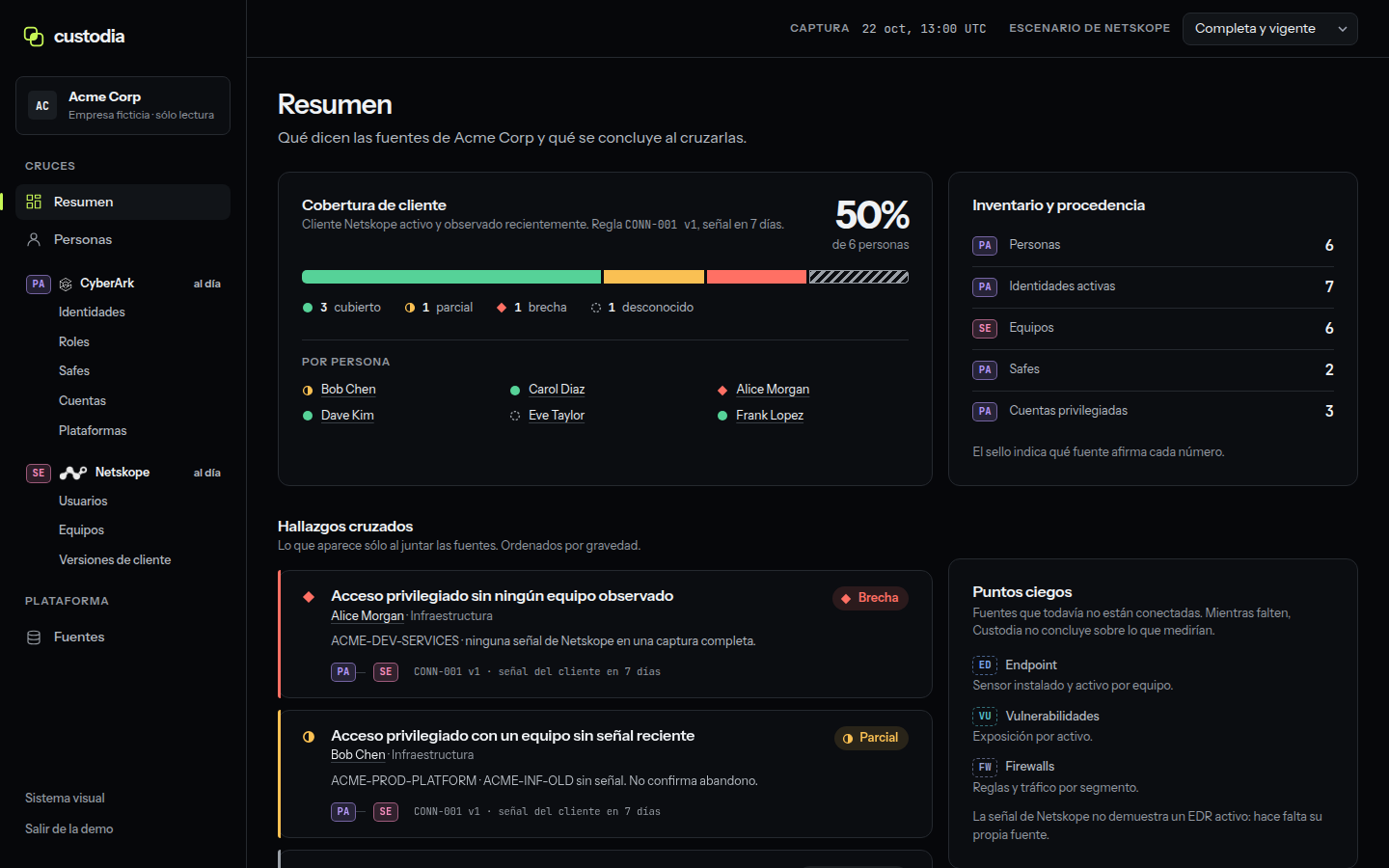Click the custodia logo icon
This screenshot has height=868, width=1389.
point(34,37)
